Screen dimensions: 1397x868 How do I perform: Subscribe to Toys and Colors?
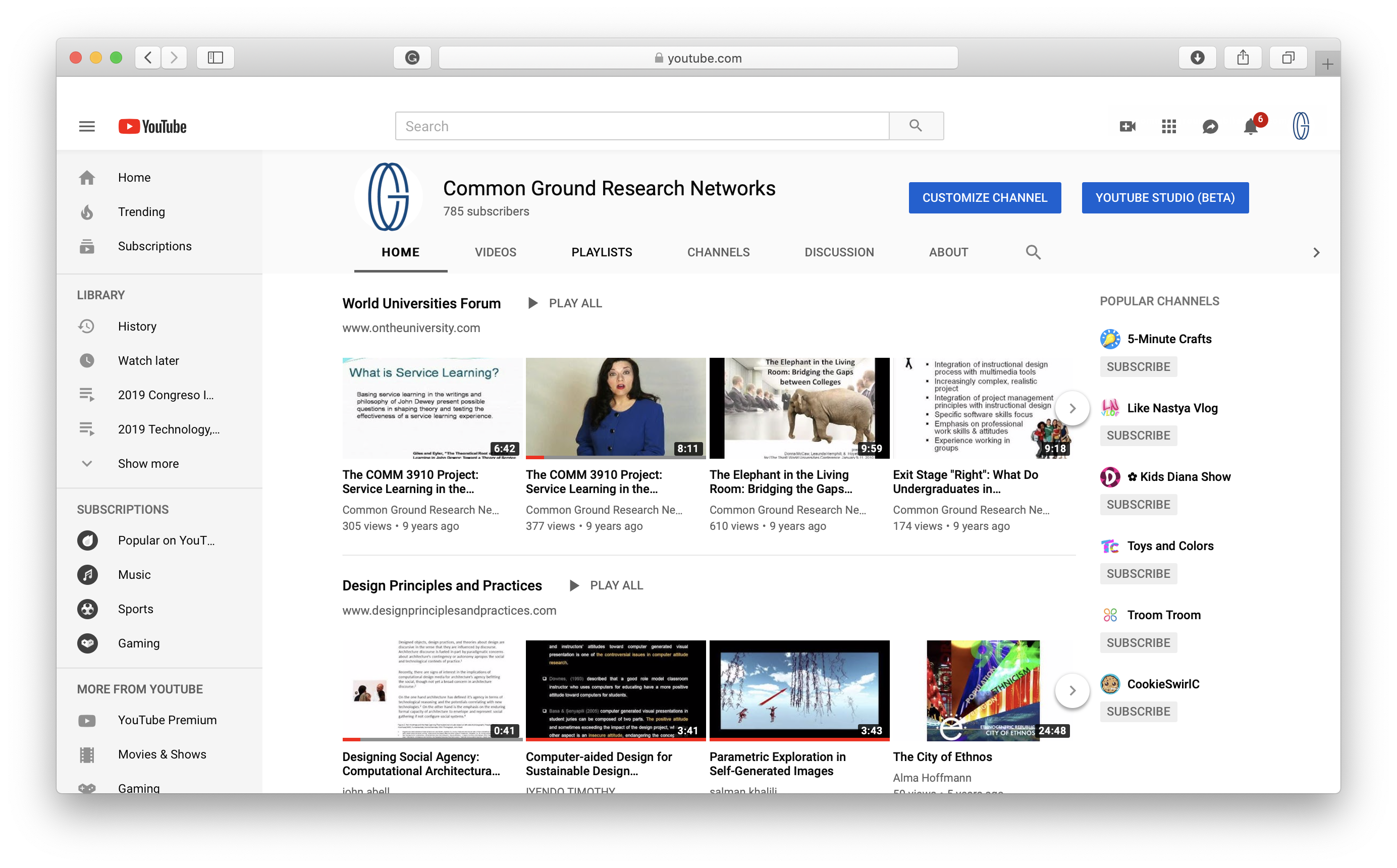(1138, 573)
